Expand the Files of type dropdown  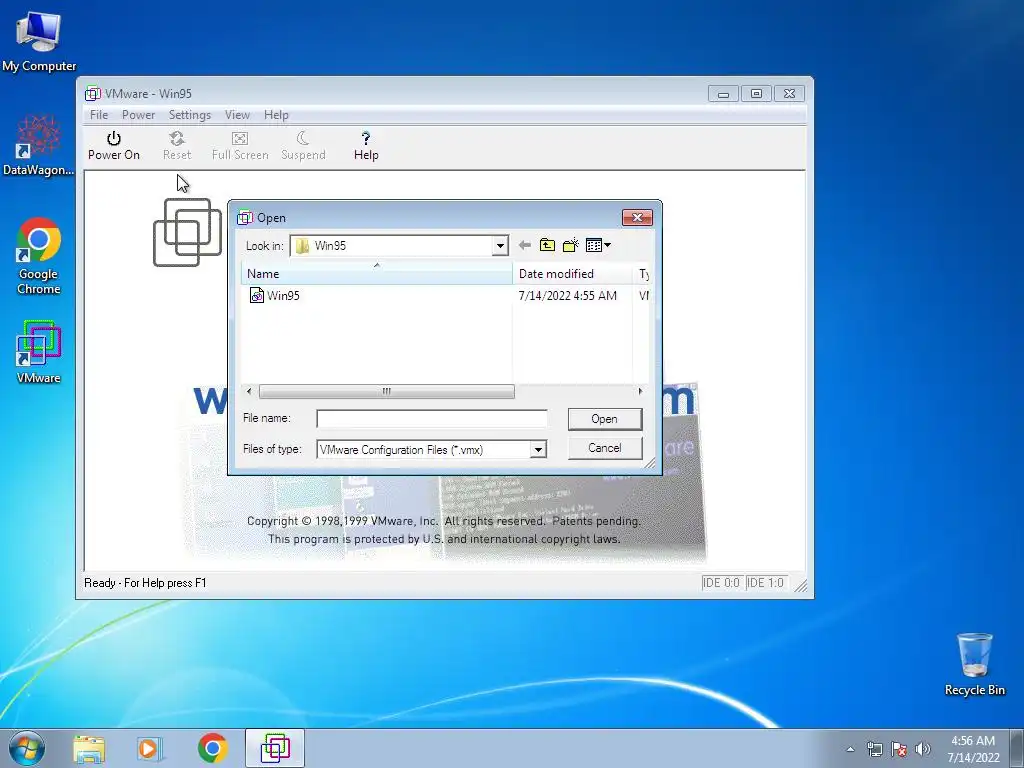(537, 449)
